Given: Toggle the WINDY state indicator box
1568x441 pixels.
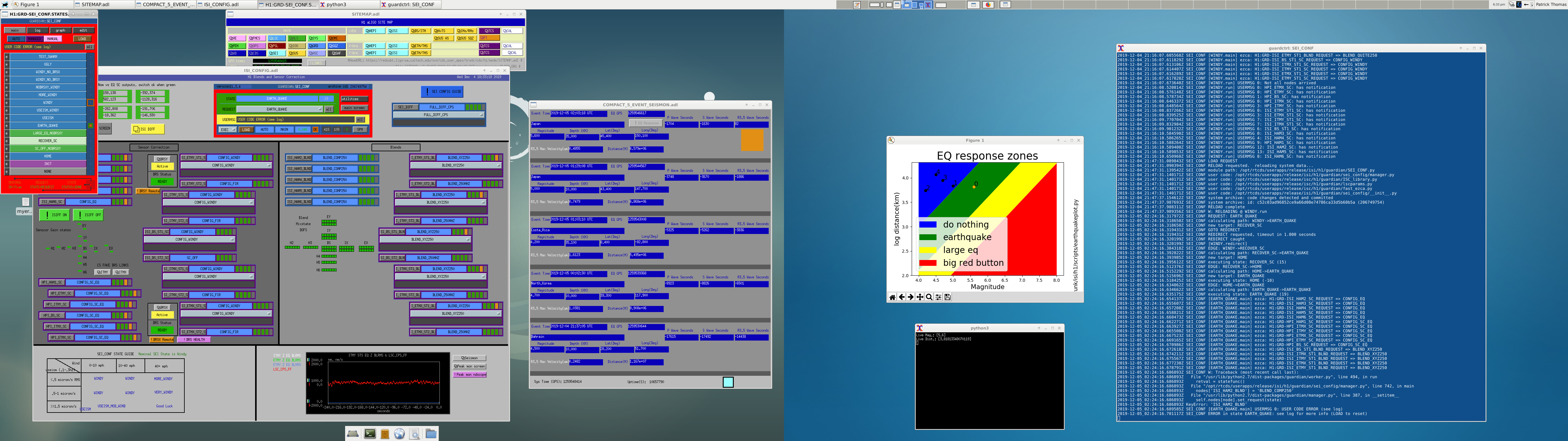Looking at the screenshot, I should pyautogui.click(x=91, y=103).
